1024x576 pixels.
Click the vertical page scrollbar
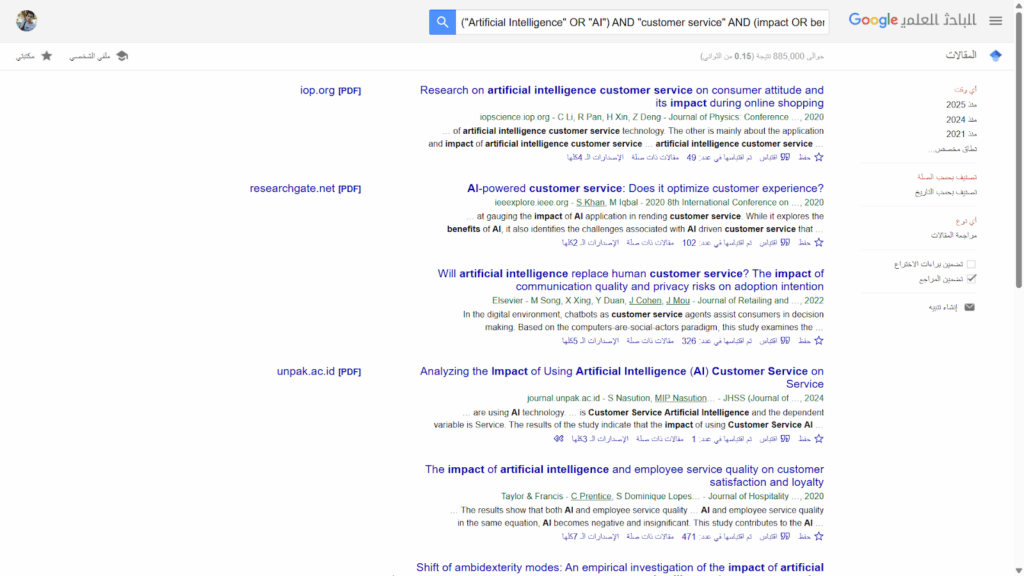[x=1019, y=150]
